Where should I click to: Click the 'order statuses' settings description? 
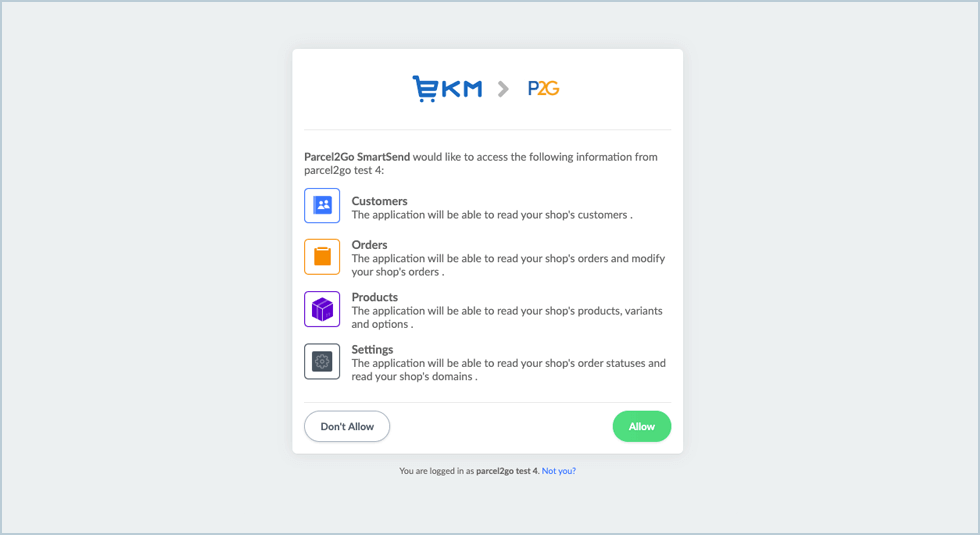coord(508,370)
